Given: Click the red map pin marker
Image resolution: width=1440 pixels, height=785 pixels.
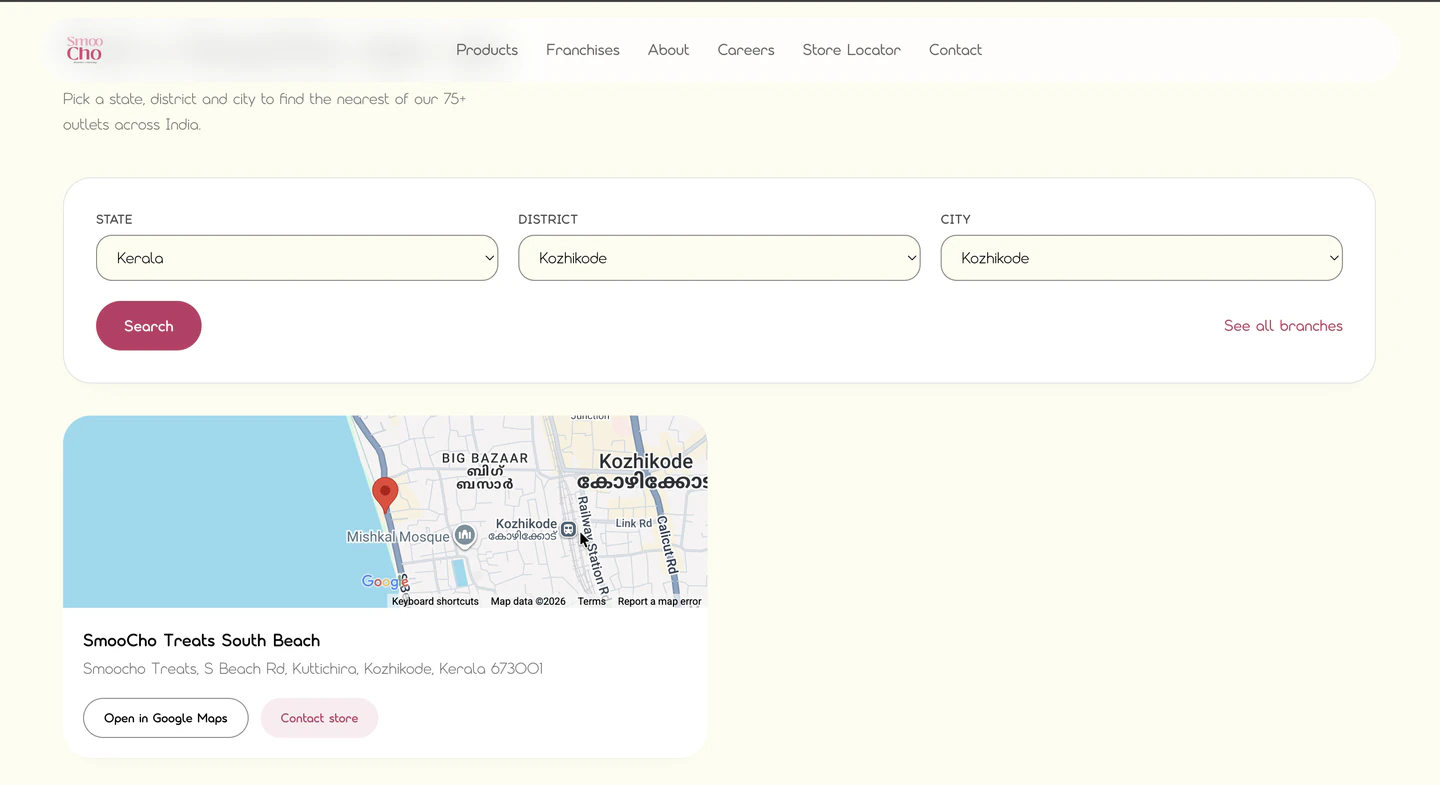Looking at the screenshot, I should [x=385, y=495].
